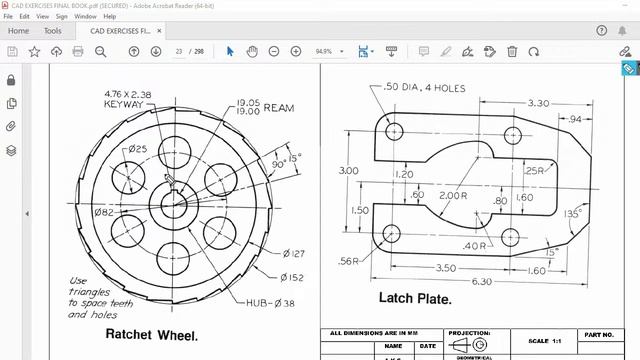Open the Sign menu
This screenshot has height=360, width=640.
tap(62, 16)
